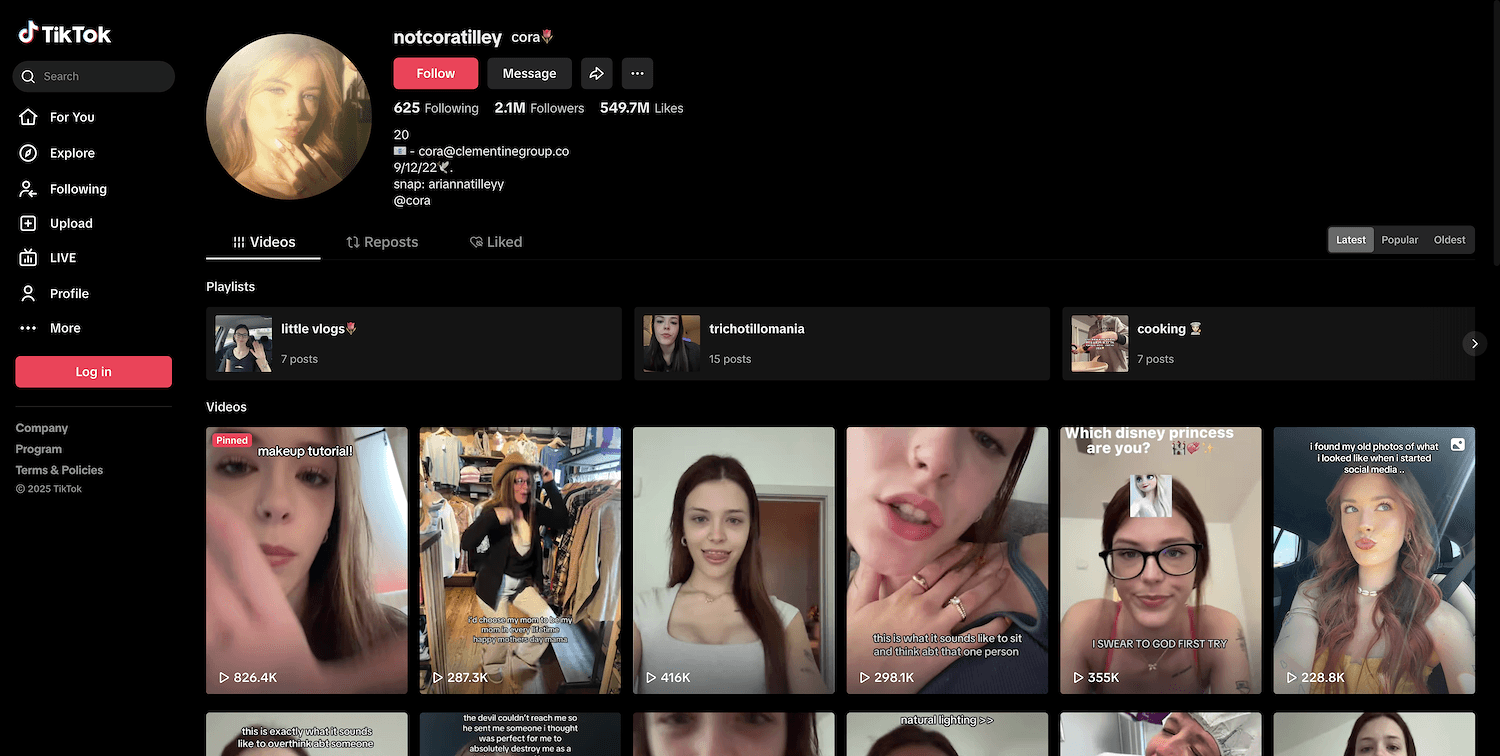Sort videos by Oldest
The image size is (1500, 756).
tap(1449, 240)
